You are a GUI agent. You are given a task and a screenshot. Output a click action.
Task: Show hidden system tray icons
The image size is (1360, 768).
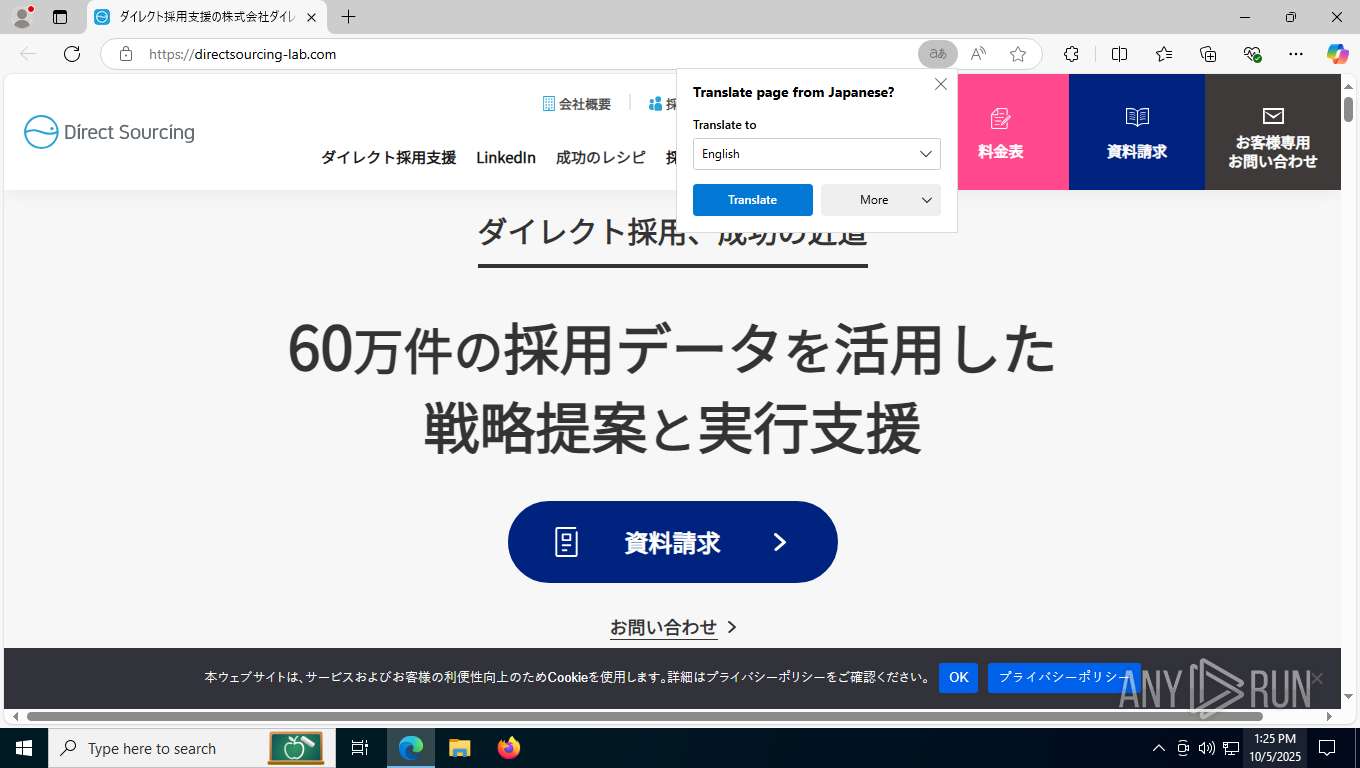coord(1159,748)
